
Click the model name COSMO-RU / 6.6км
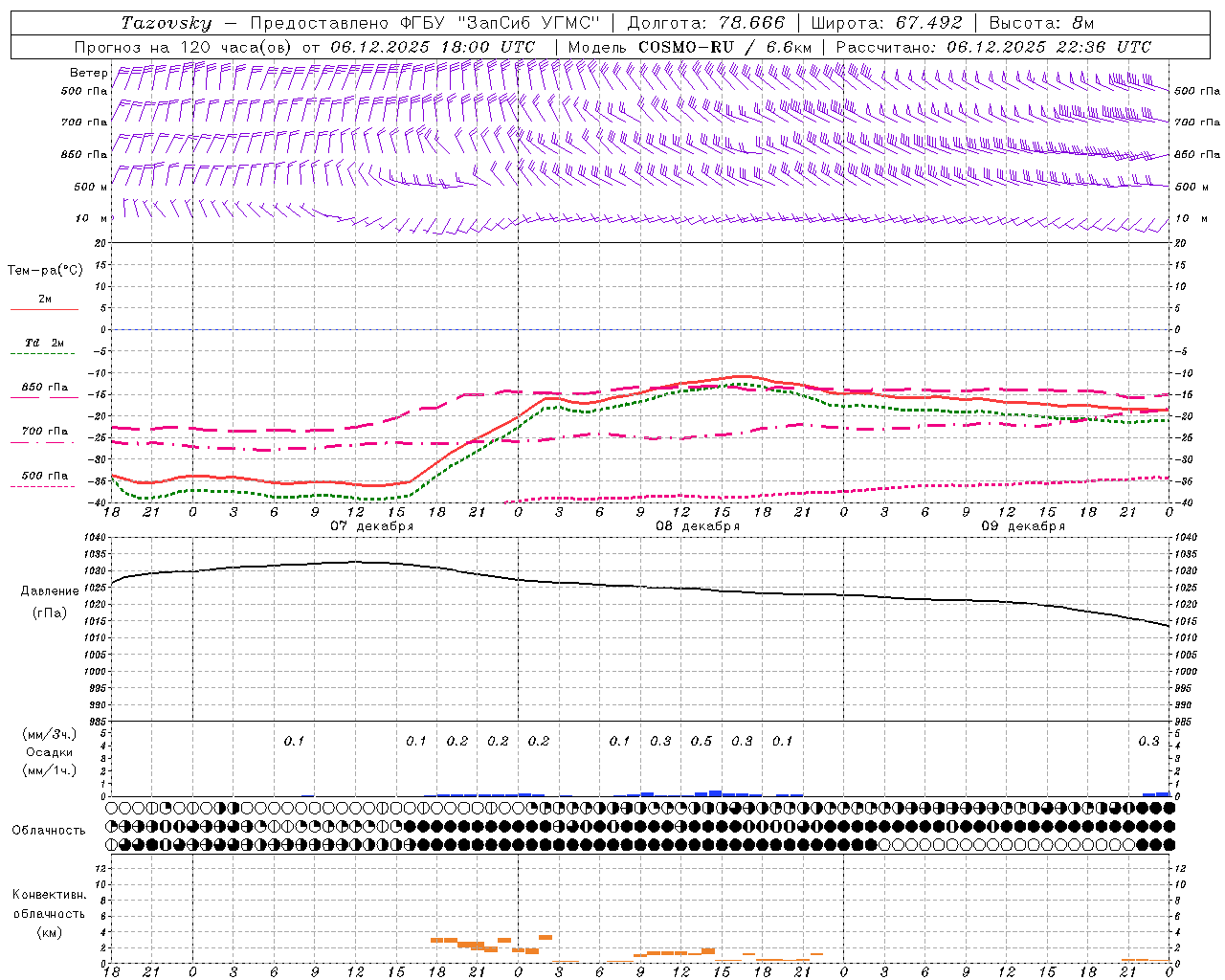(x=725, y=47)
